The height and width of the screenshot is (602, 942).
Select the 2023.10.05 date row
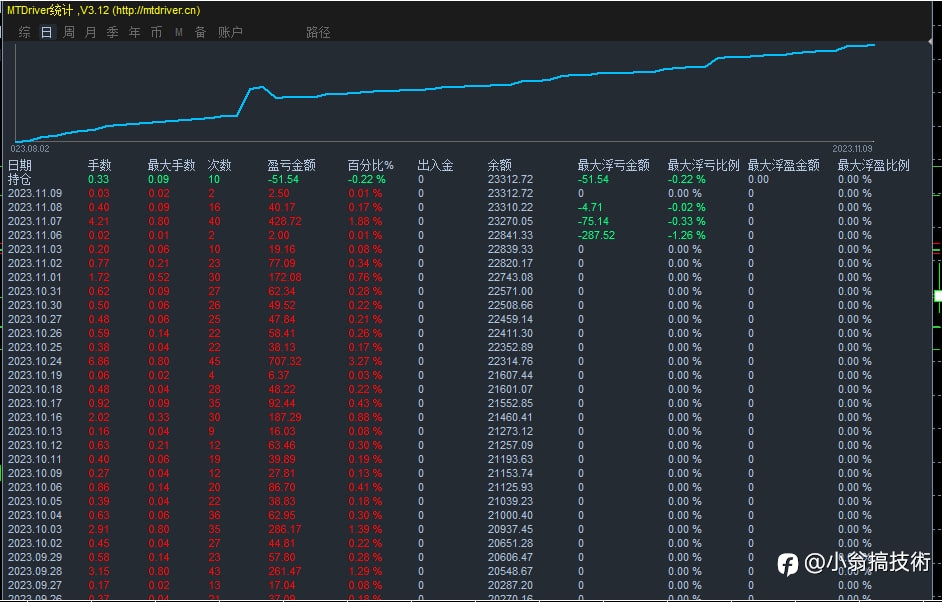tap(35, 501)
